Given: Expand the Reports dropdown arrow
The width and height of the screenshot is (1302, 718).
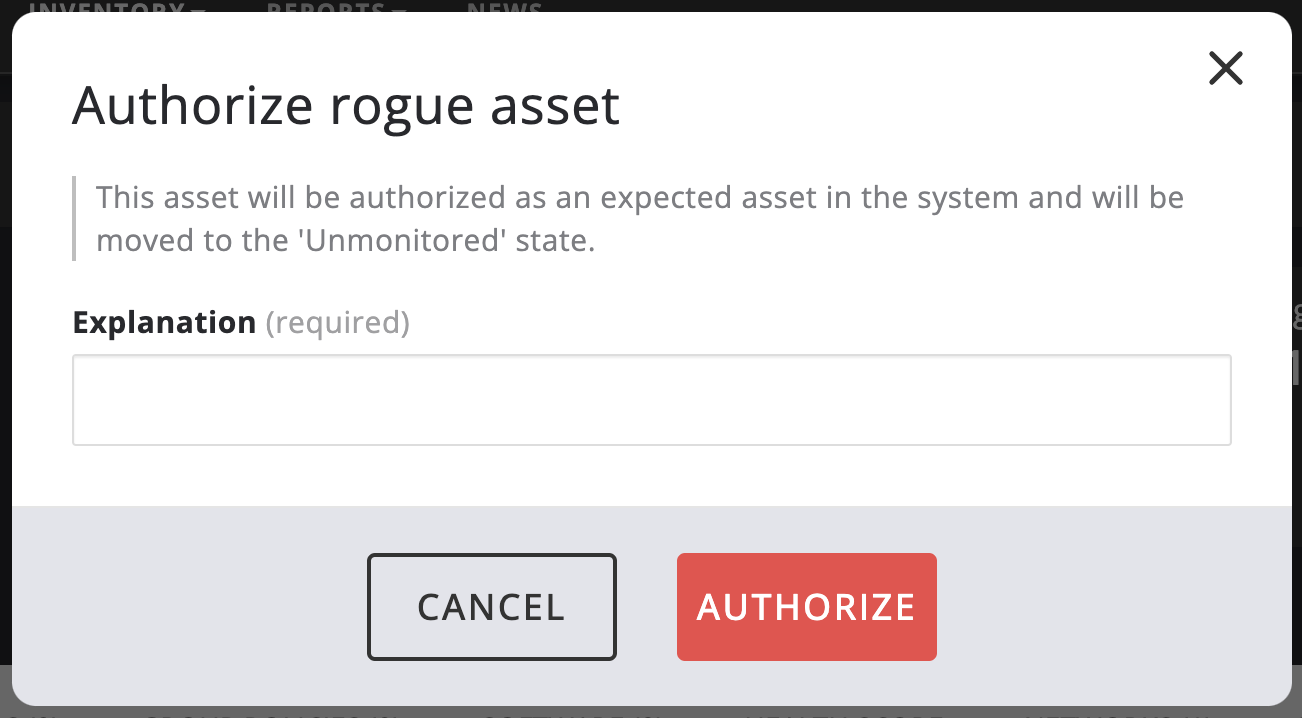Looking at the screenshot, I should (x=400, y=8).
